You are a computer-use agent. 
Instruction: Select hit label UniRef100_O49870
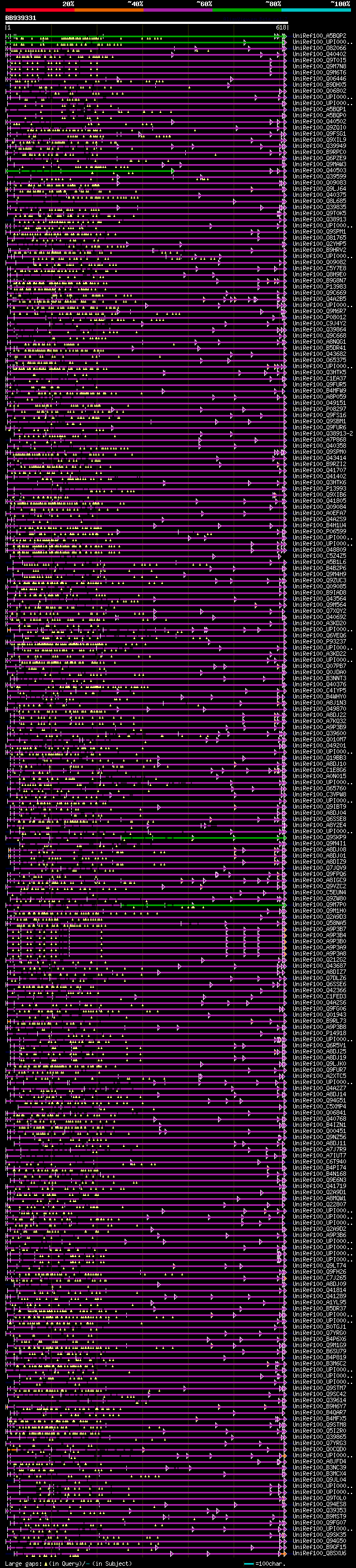pyautogui.click(x=319, y=709)
